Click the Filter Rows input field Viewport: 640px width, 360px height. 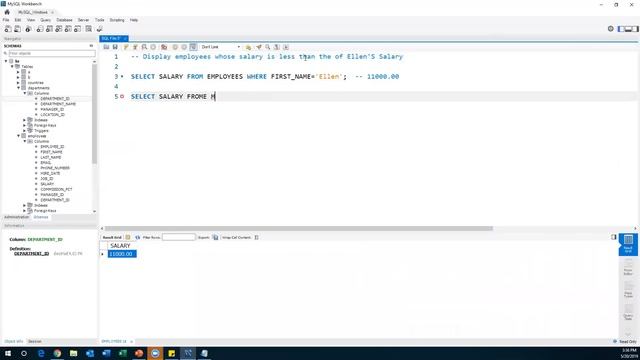point(179,237)
